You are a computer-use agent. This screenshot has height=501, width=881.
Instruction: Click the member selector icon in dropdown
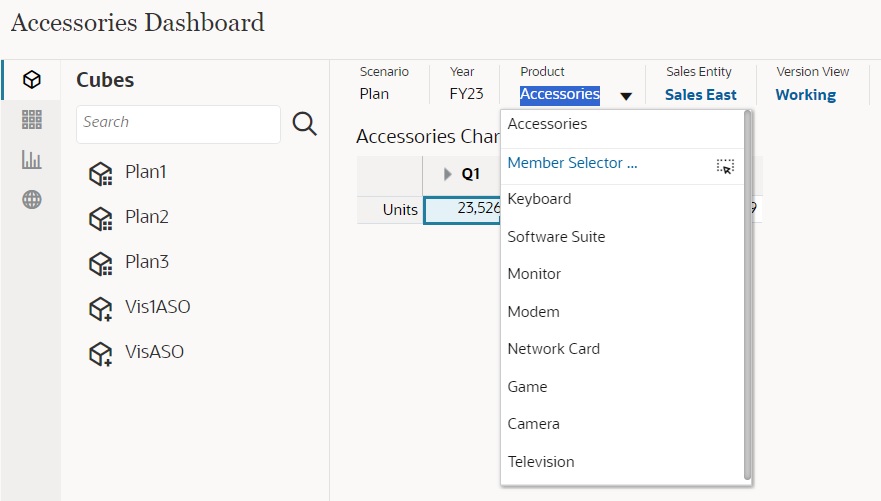tap(725, 166)
